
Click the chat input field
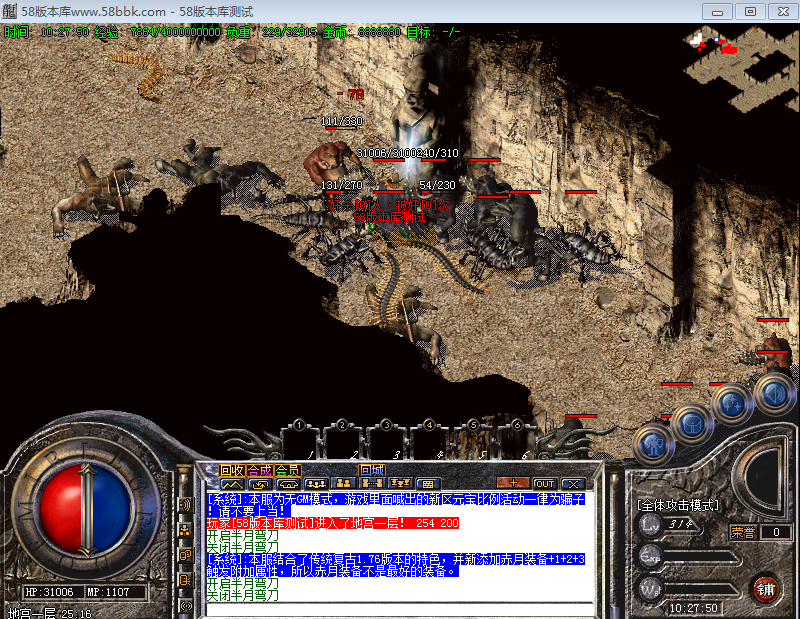click(400, 610)
